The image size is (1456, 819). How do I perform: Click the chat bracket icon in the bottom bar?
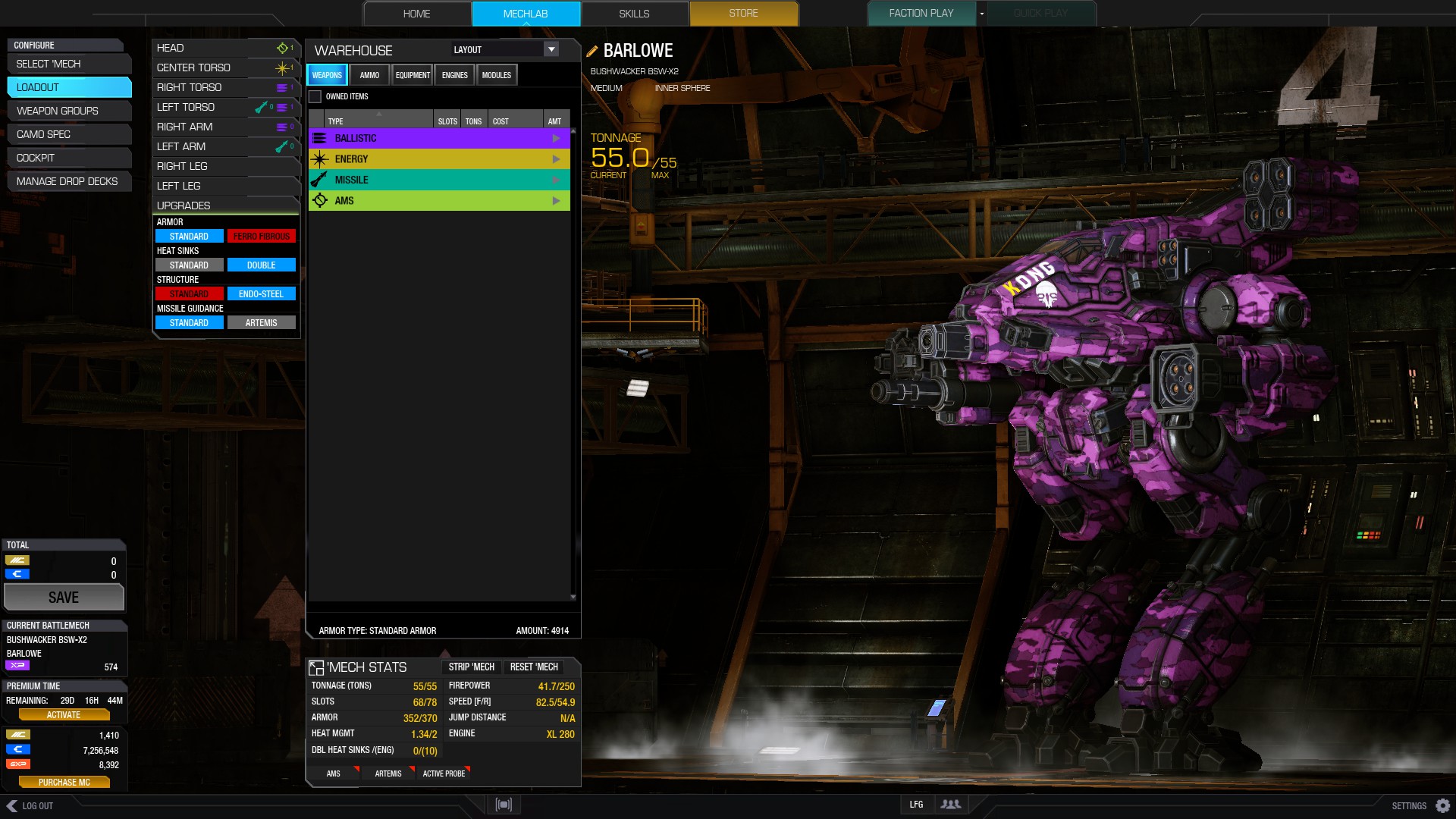[504, 805]
